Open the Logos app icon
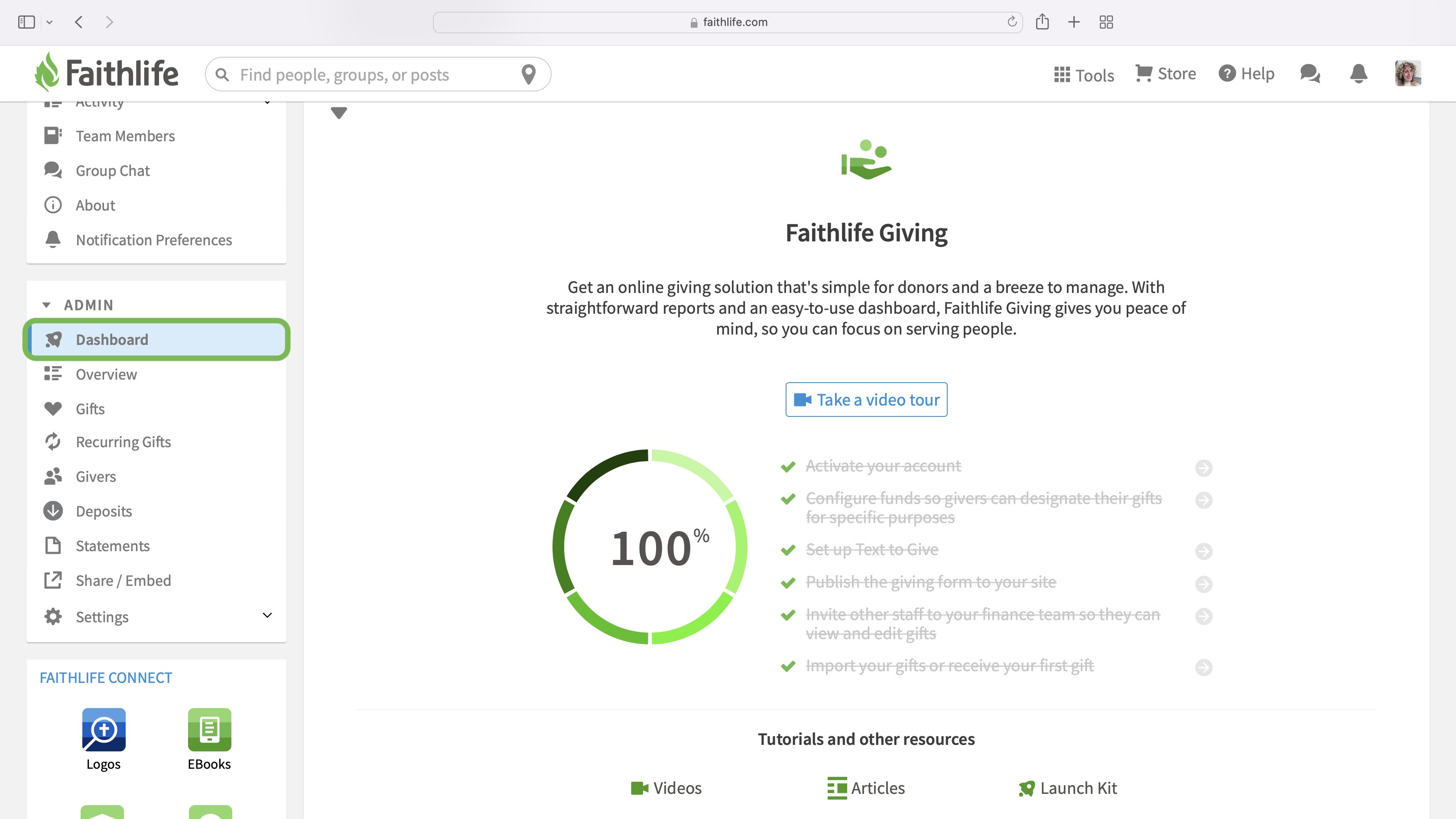1456x819 pixels. click(x=104, y=730)
